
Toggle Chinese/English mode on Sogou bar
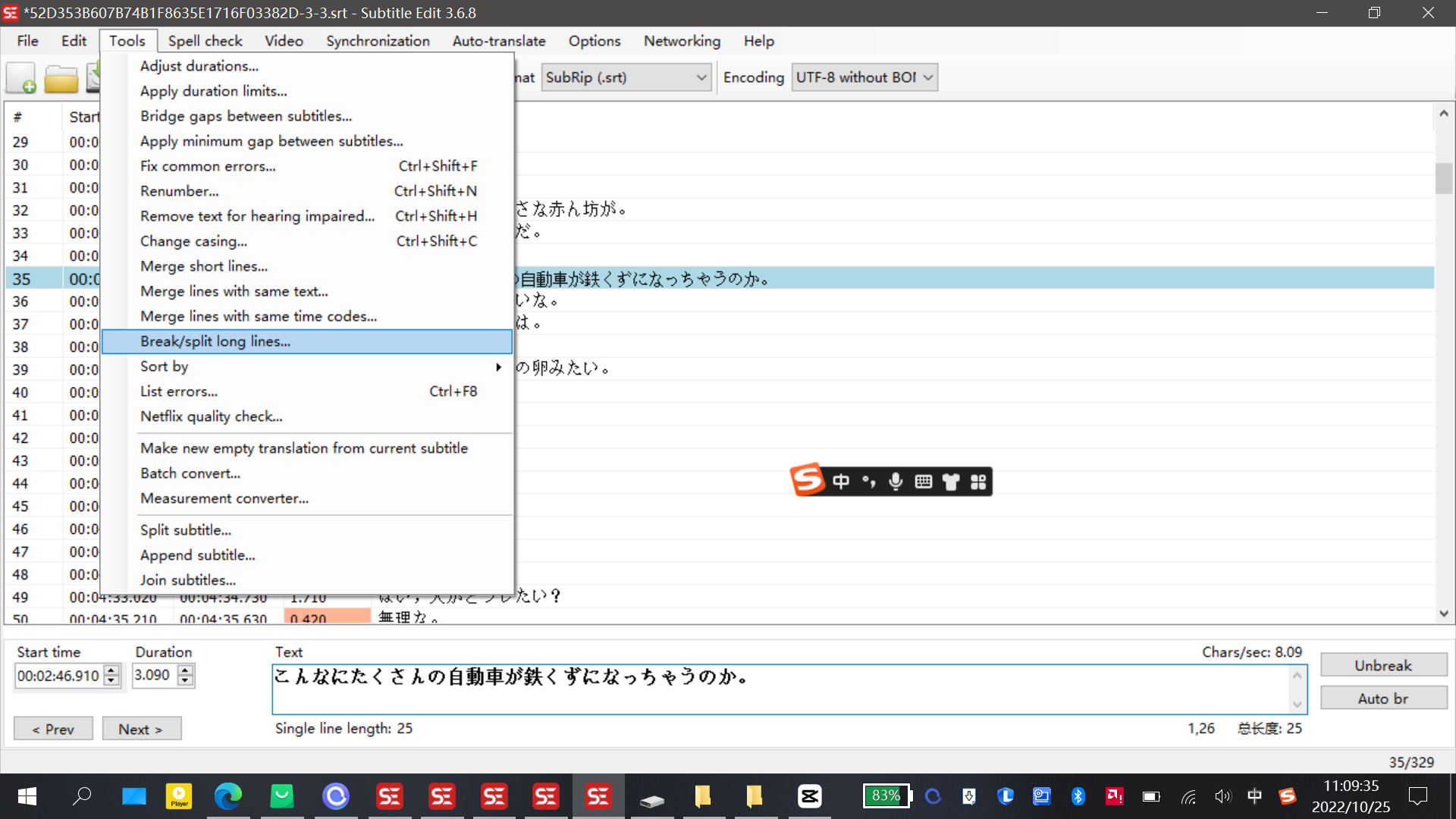coord(842,481)
